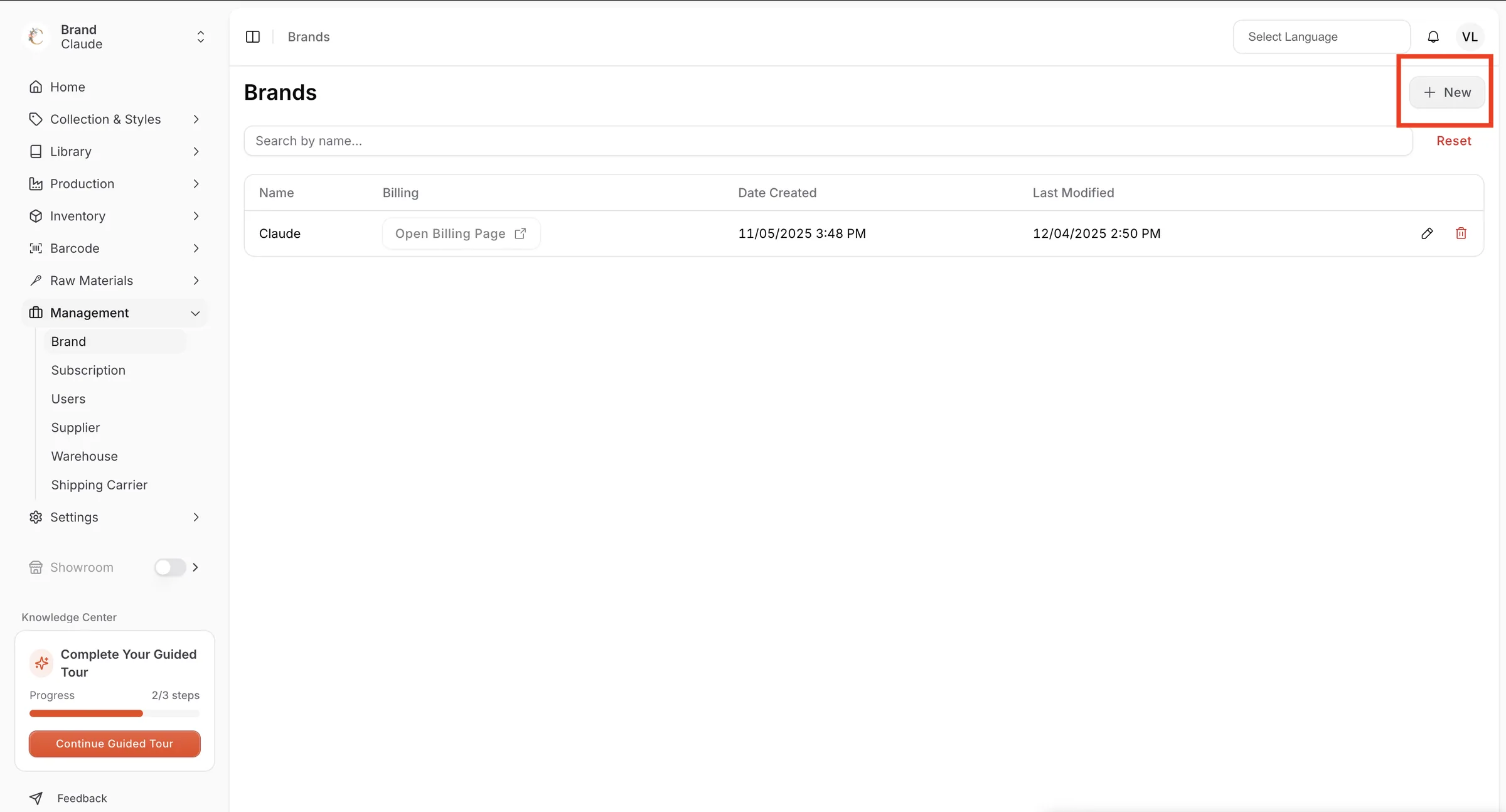Expand the Showroom arrow
The height and width of the screenshot is (812, 1506).
coord(195,567)
